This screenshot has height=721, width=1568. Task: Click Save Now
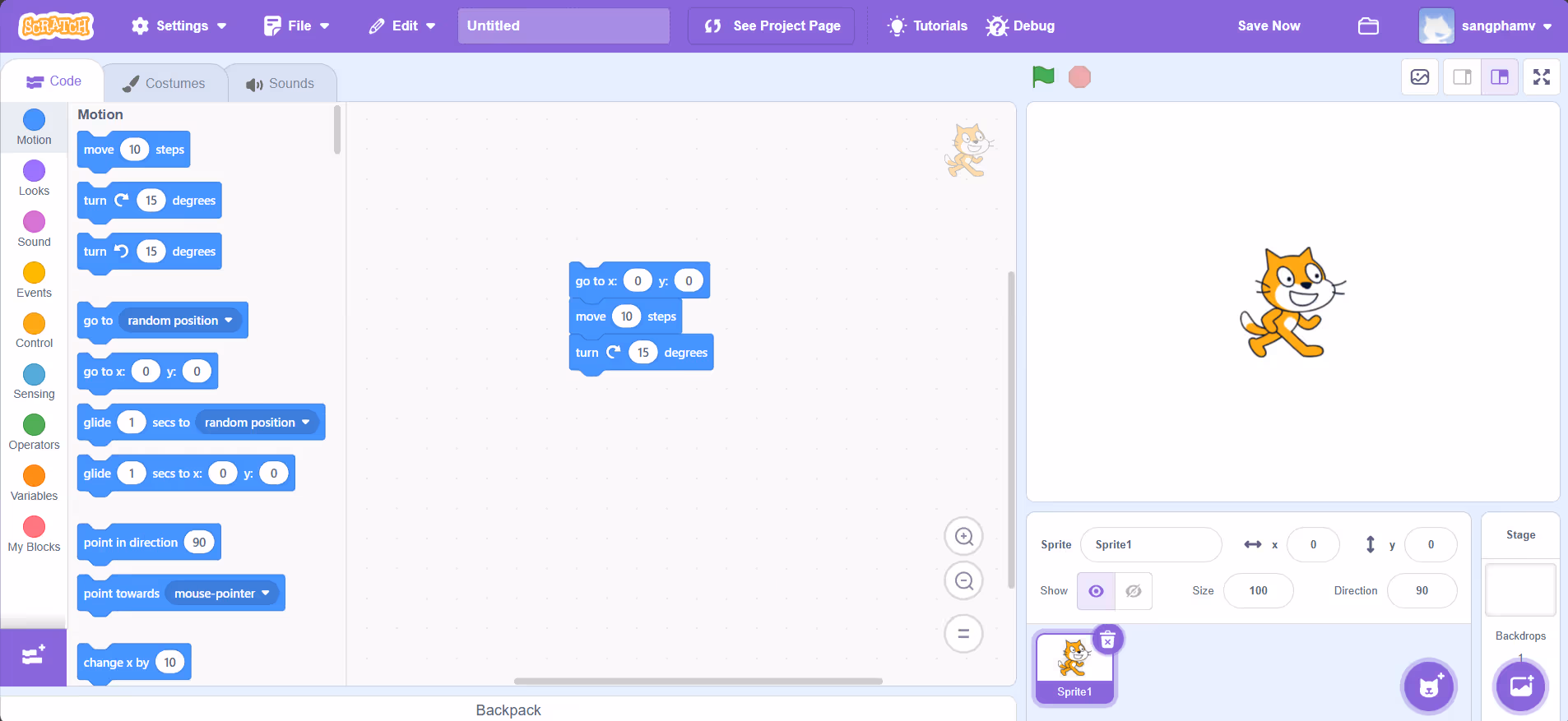1269,26
